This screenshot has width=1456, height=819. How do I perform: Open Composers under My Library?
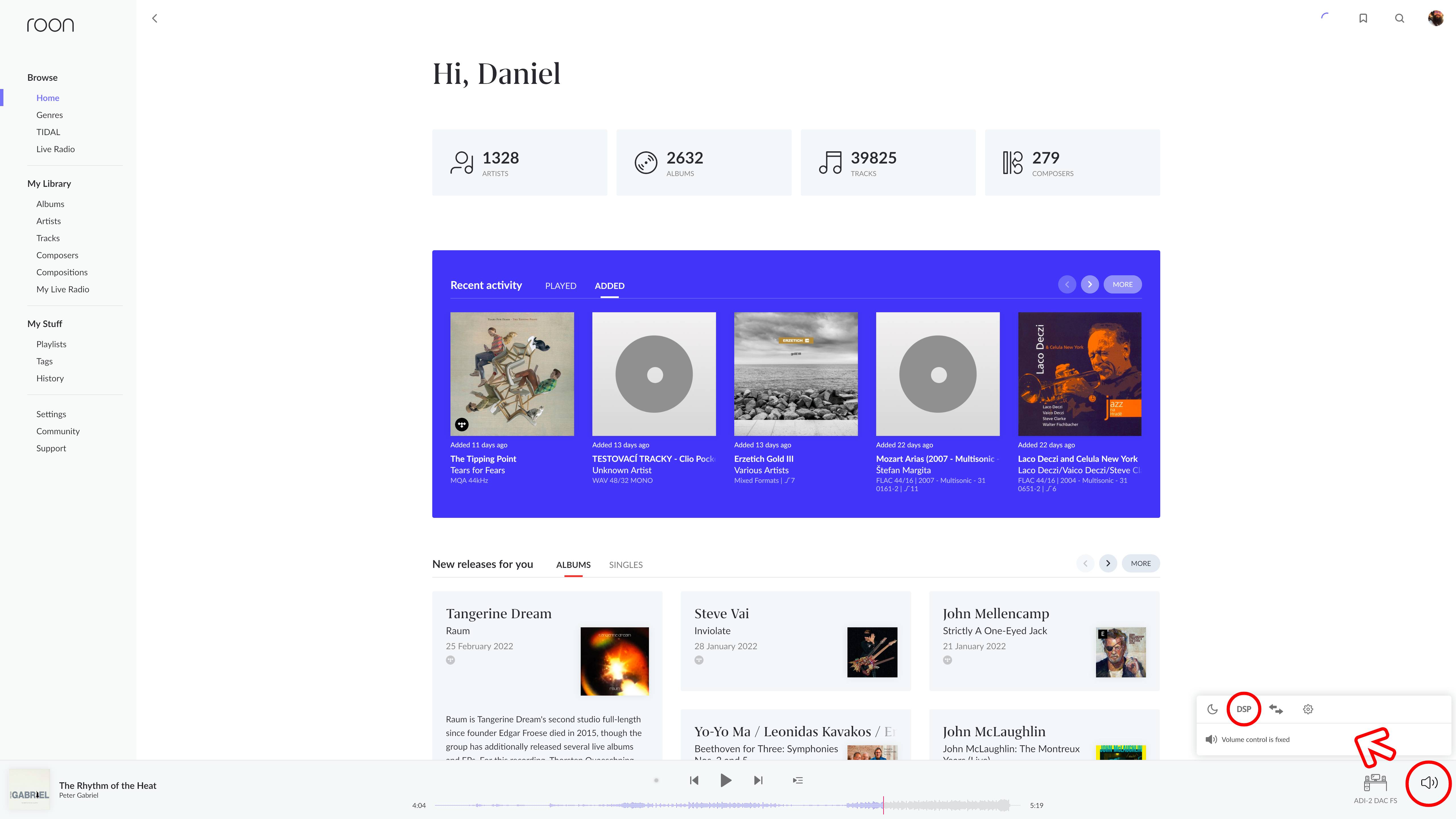pos(57,255)
